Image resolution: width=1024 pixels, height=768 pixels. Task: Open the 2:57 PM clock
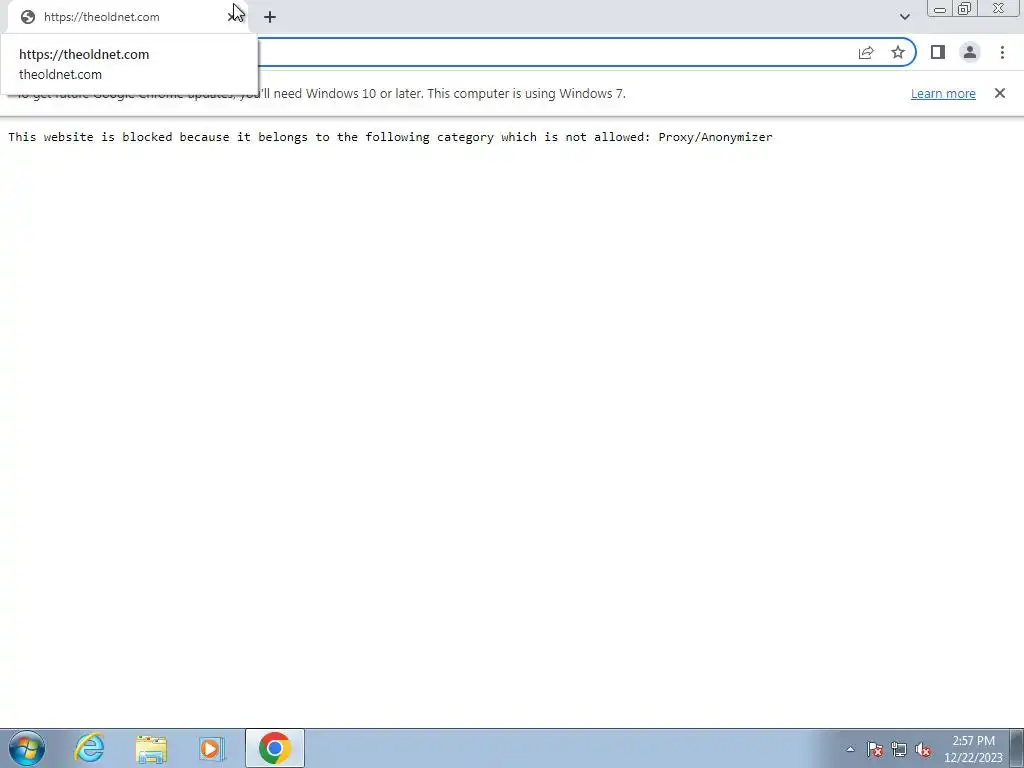point(973,749)
